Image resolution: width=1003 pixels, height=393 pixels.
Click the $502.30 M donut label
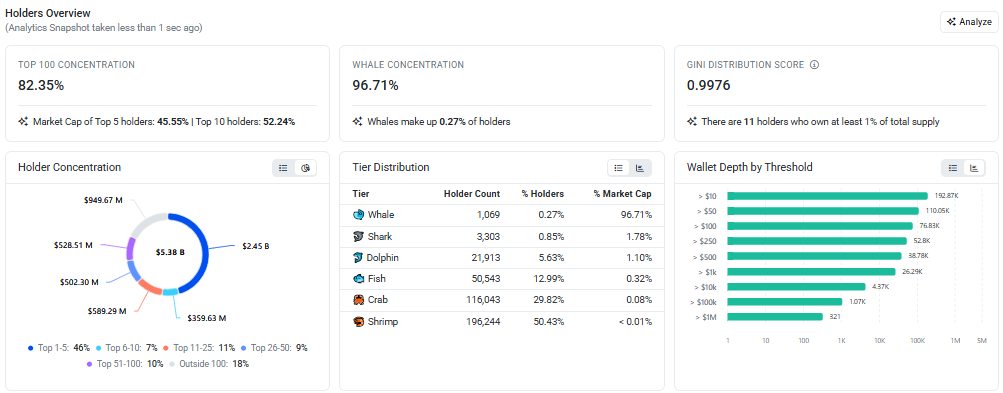pyautogui.click(x=79, y=282)
